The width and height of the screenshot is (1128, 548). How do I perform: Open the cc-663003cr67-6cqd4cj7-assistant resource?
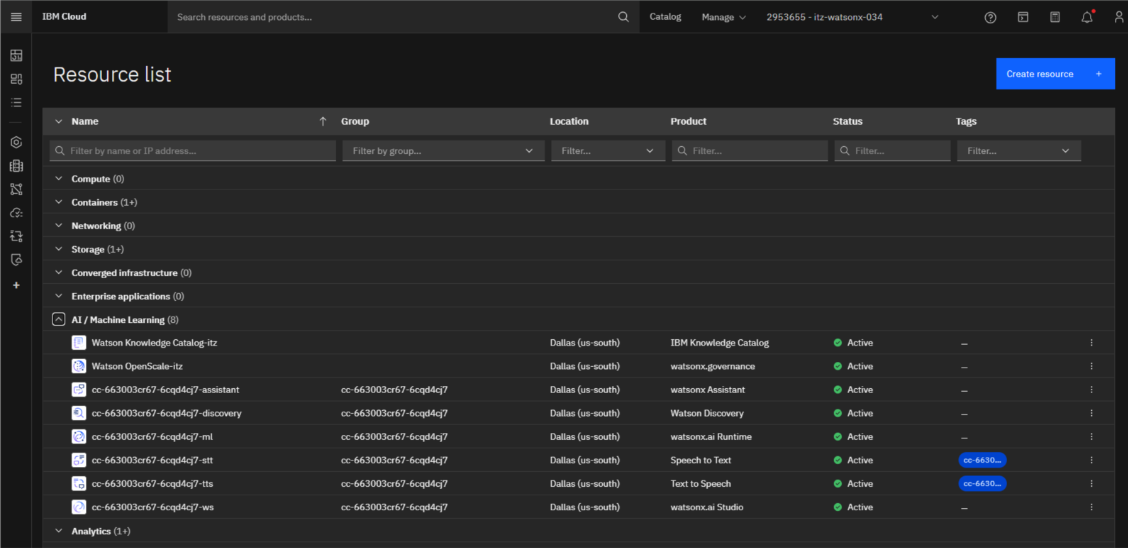coord(165,390)
